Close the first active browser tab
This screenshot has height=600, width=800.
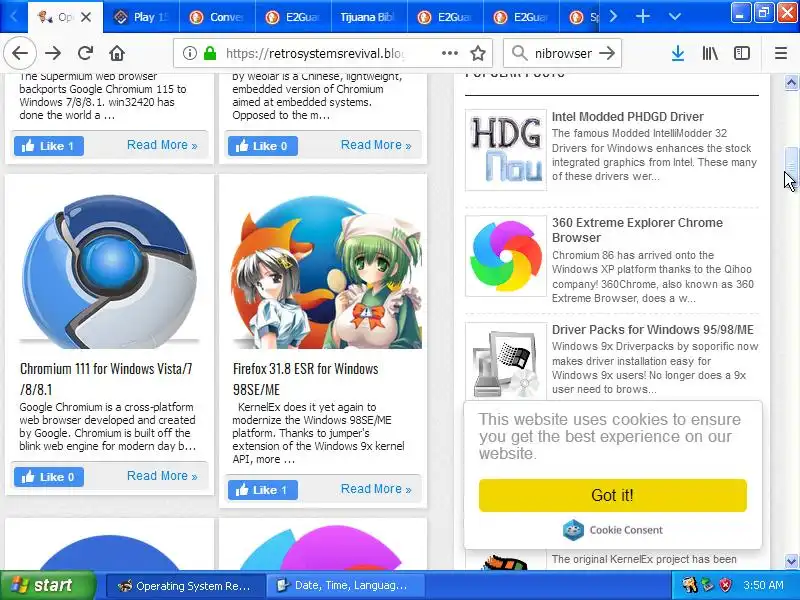coord(86,17)
